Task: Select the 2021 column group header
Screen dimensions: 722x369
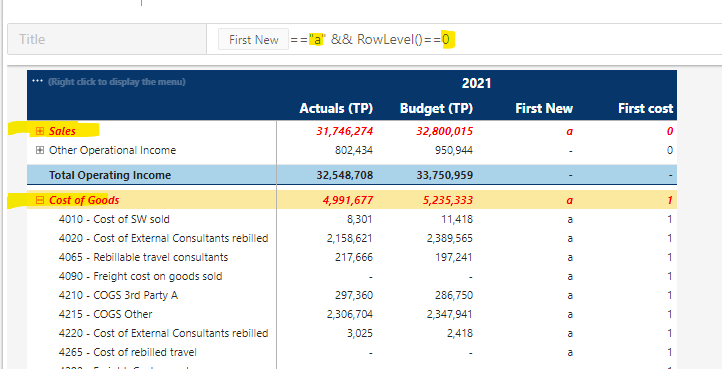Action: click(x=477, y=83)
